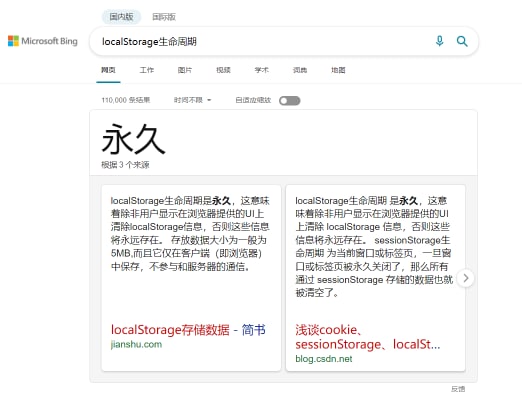Toggle the adaptive zoom switch
This screenshot has width=522, height=399.
pyautogui.click(x=290, y=100)
